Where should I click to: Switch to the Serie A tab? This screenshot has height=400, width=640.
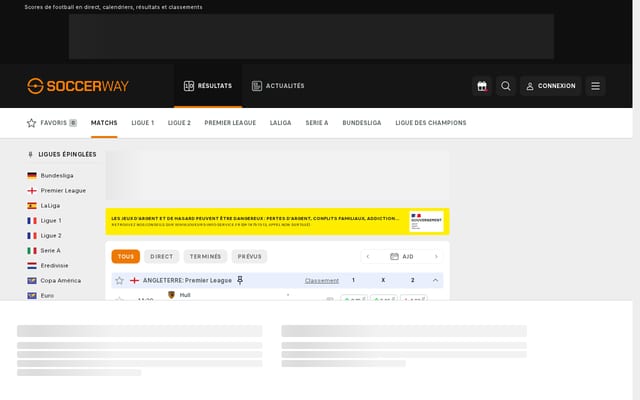317,123
